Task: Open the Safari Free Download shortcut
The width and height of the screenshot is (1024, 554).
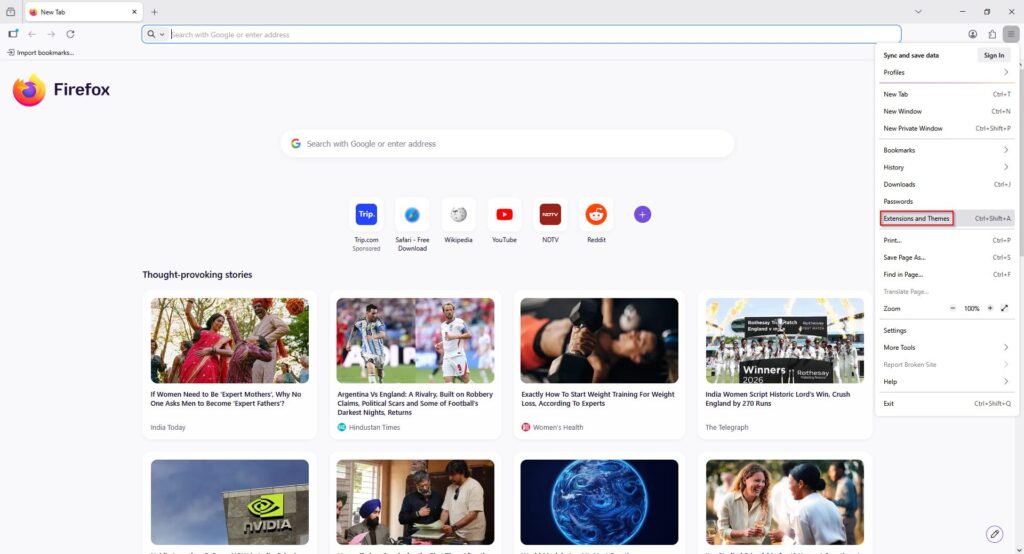Action: pyautogui.click(x=412, y=214)
